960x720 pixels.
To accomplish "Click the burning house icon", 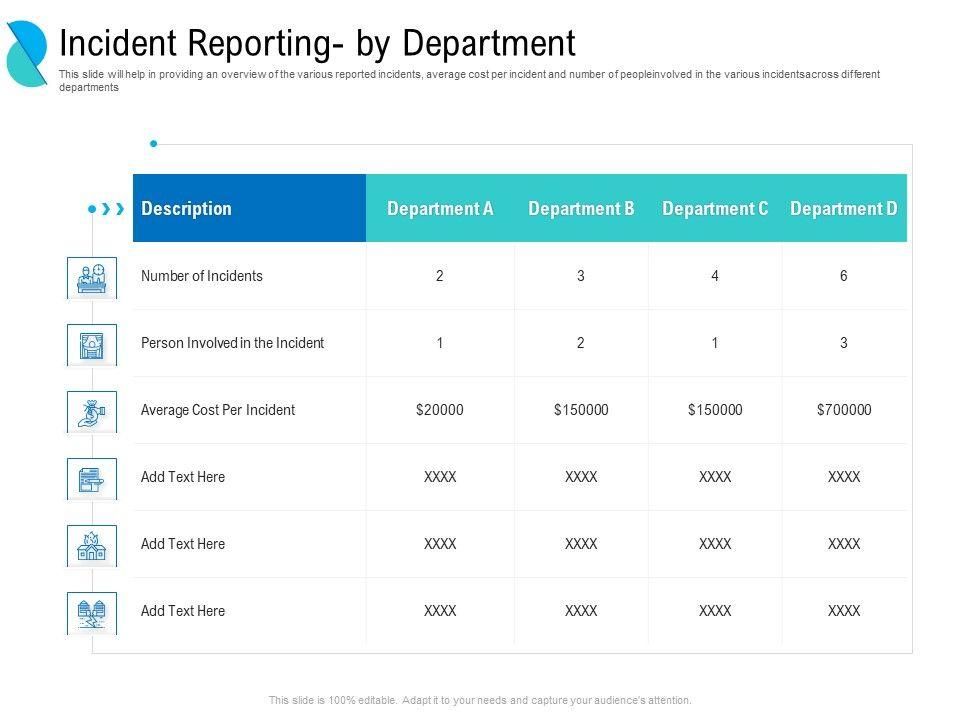I will click(92, 544).
